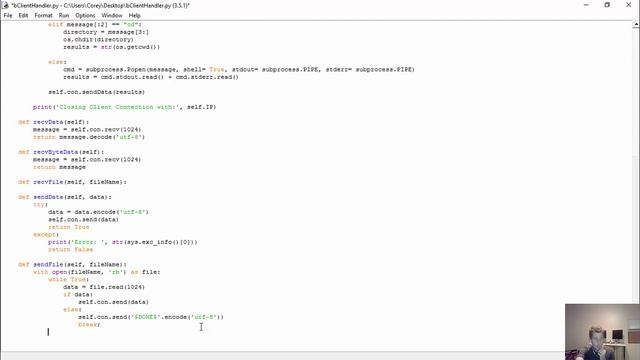Click on 'def recvData(self):' line
Viewport: 640px width, 360px height.
point(53,122)
